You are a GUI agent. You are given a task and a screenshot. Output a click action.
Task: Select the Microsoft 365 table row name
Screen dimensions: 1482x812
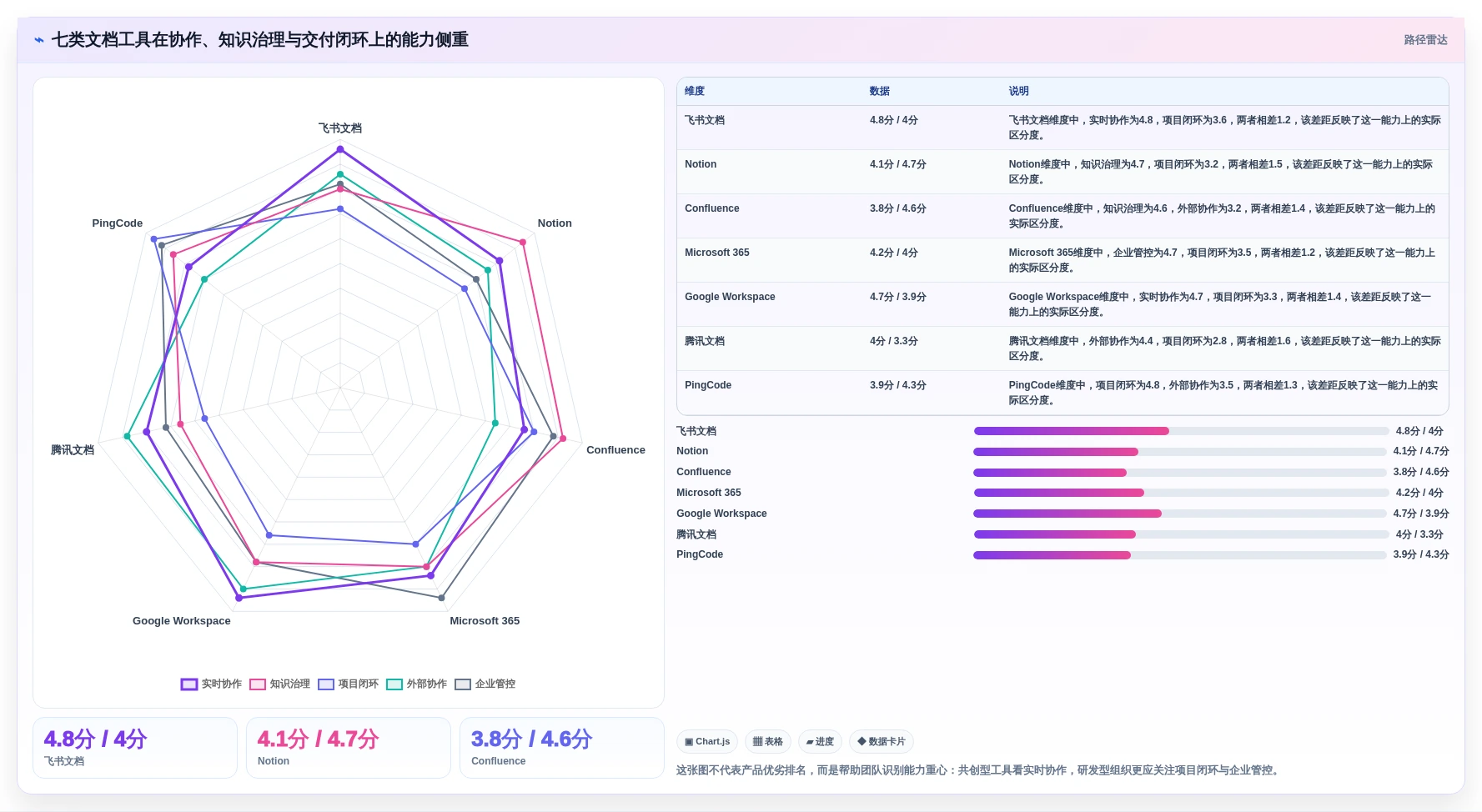pyautogui.click(x=717, y=253)
